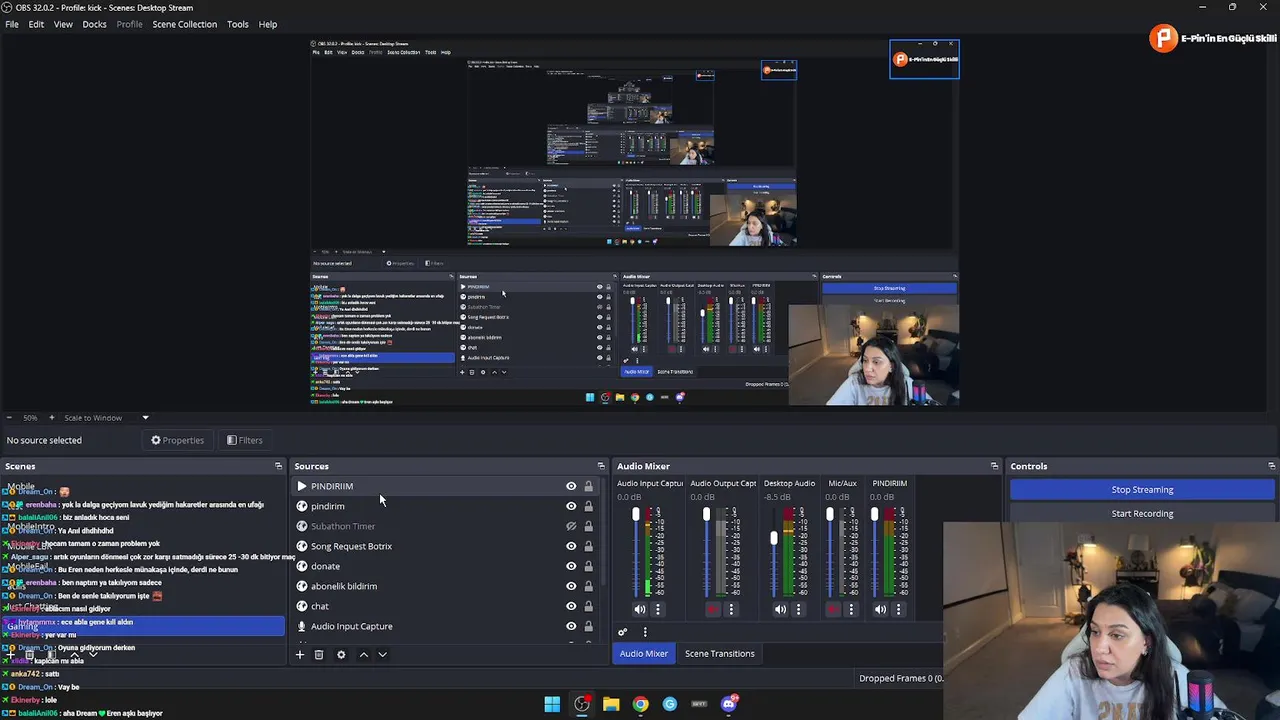Lock toggle for Song Request Botrix source
1280x720 pixels.
coord(588,546)
